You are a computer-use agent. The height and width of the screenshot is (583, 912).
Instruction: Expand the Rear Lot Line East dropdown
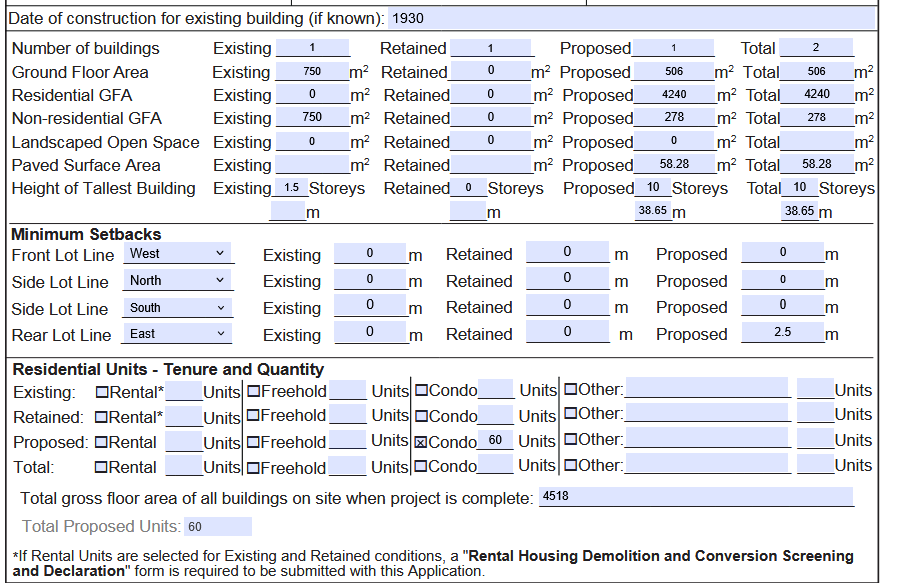tap(178, 334)
